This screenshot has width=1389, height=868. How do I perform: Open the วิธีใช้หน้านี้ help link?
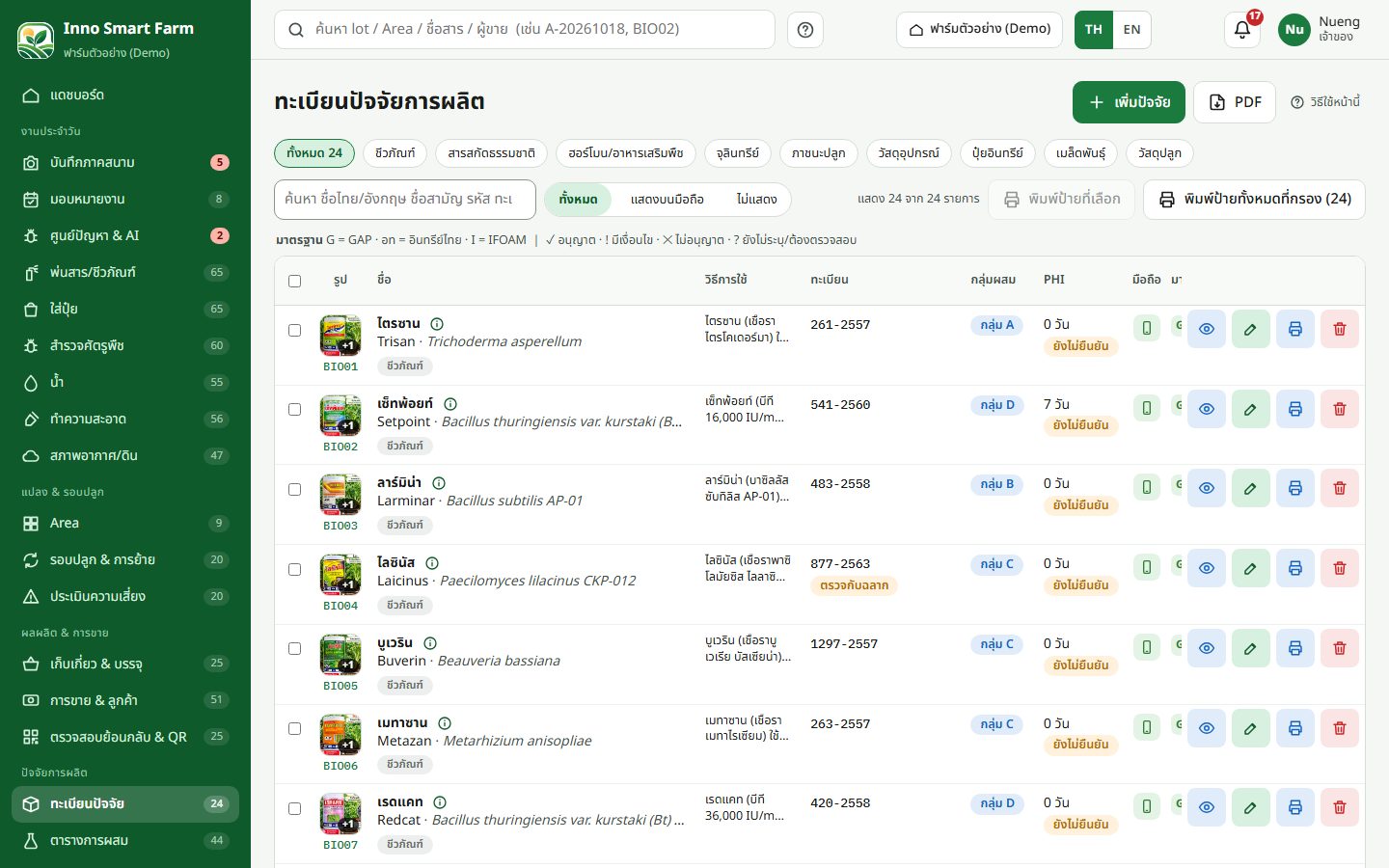pos(1325,102)
